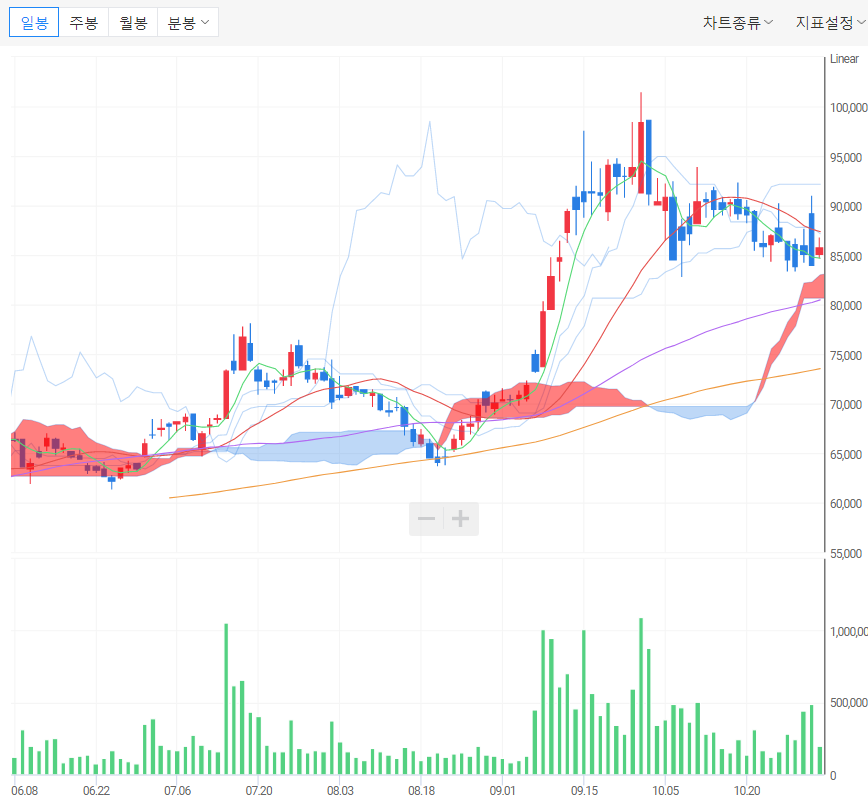This screenshot has width=868, height=800.
Task: Click the Linear scale label
Action: pyautogui.click(x=844, y=59)
